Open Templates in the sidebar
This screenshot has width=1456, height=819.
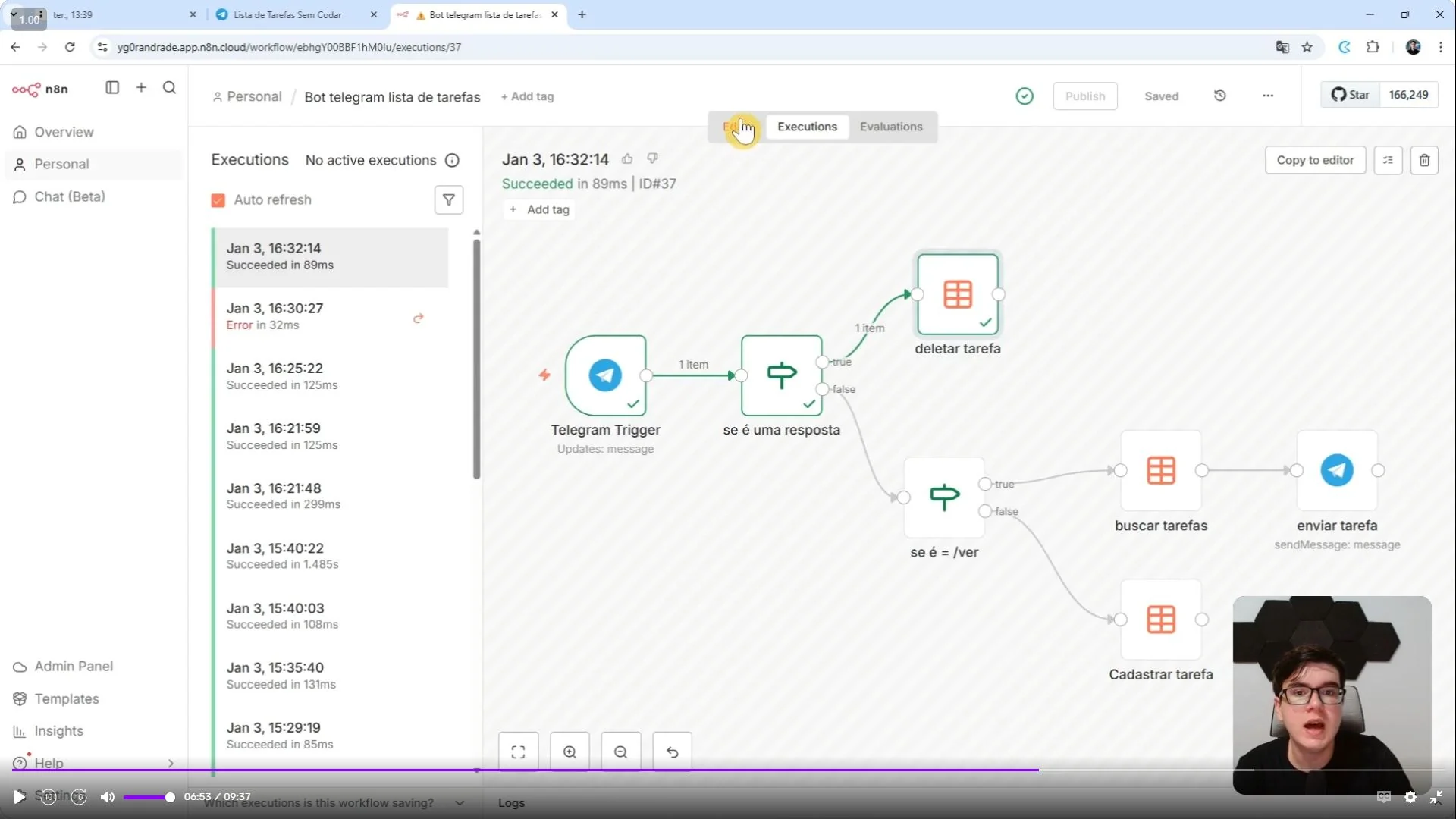click(93, 699)
